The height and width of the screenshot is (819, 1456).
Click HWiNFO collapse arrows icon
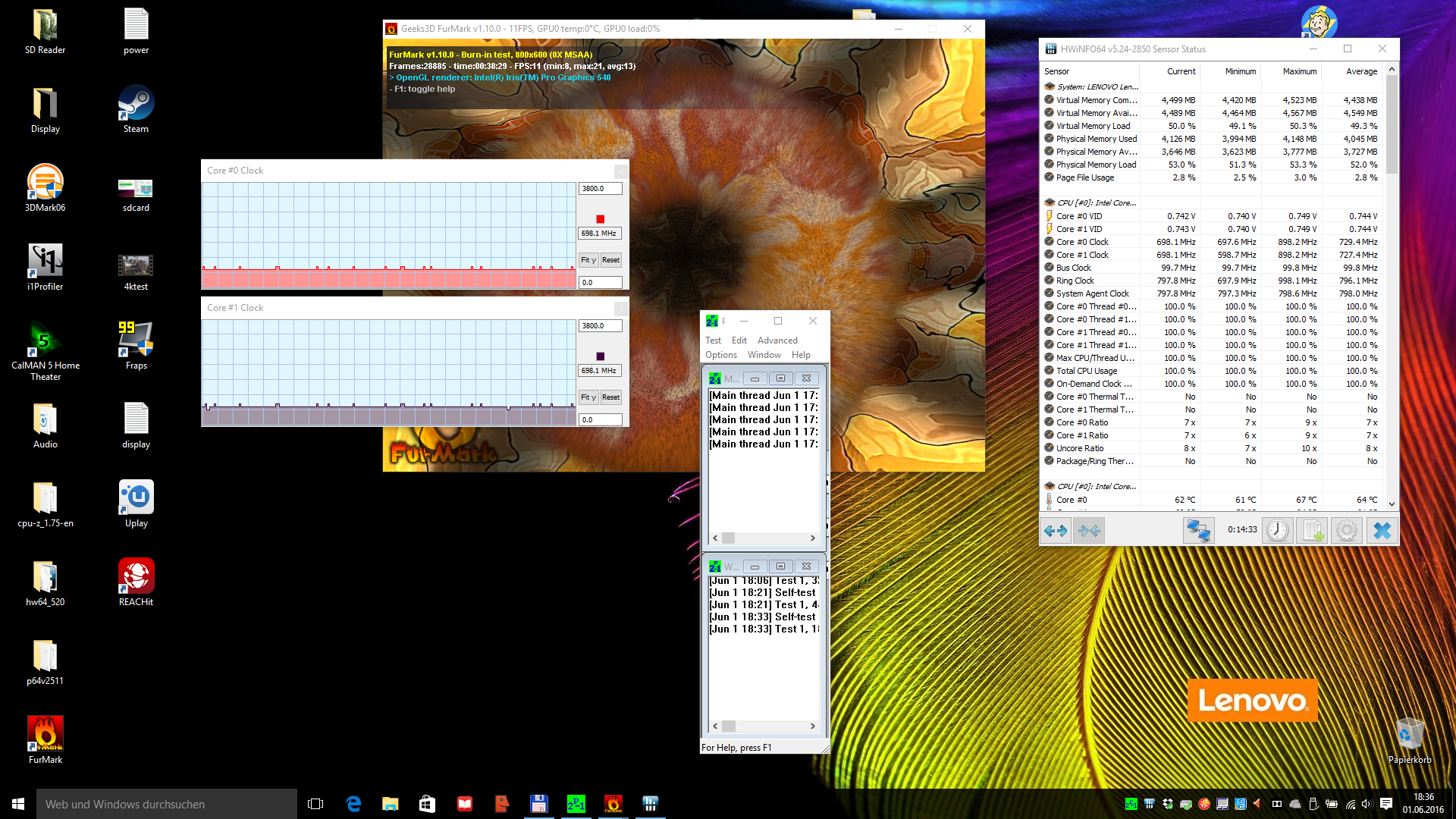point(1090,531)
